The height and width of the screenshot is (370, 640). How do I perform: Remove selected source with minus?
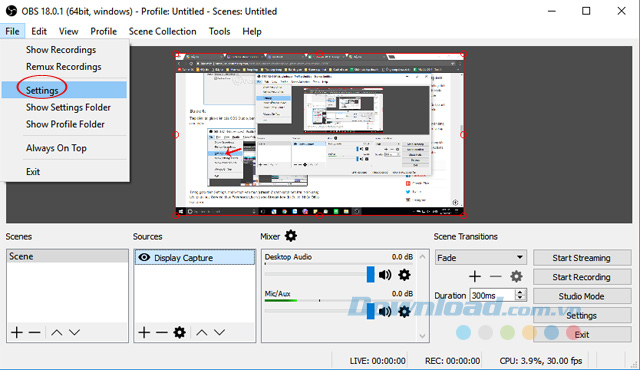click(x=162, y=332)
